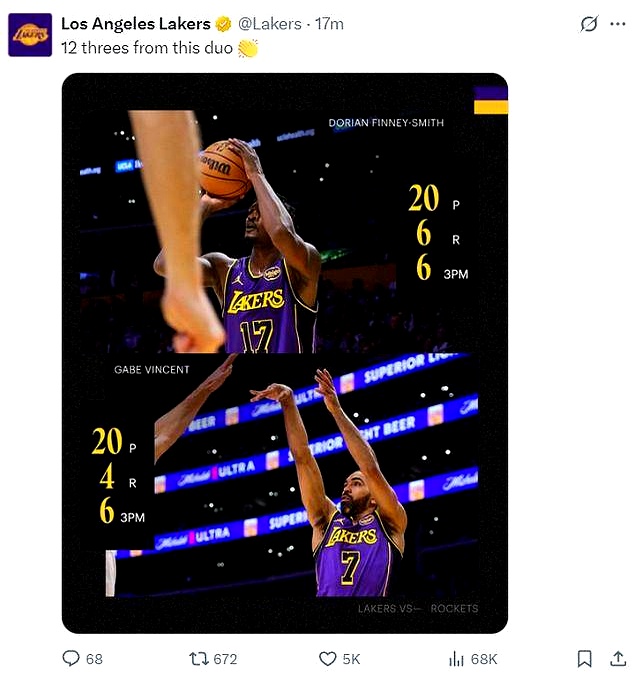Open the 17m timestamp link
640x679 pixels.
click(x=330, y=24)
